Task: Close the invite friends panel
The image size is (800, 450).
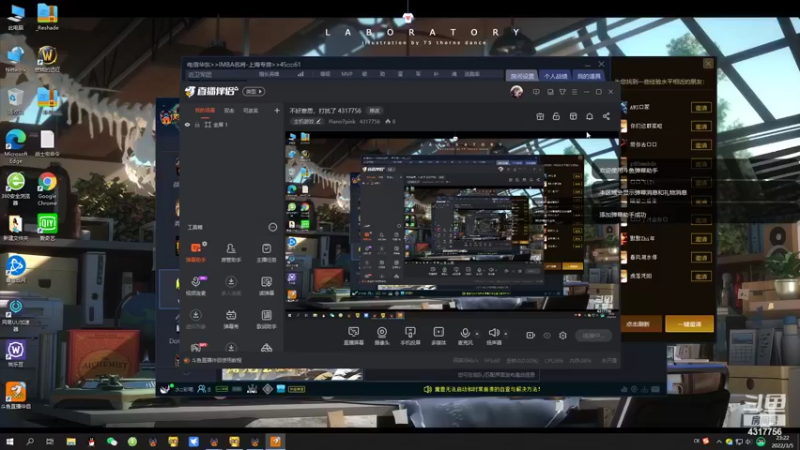Action: [x=708, y=63]
